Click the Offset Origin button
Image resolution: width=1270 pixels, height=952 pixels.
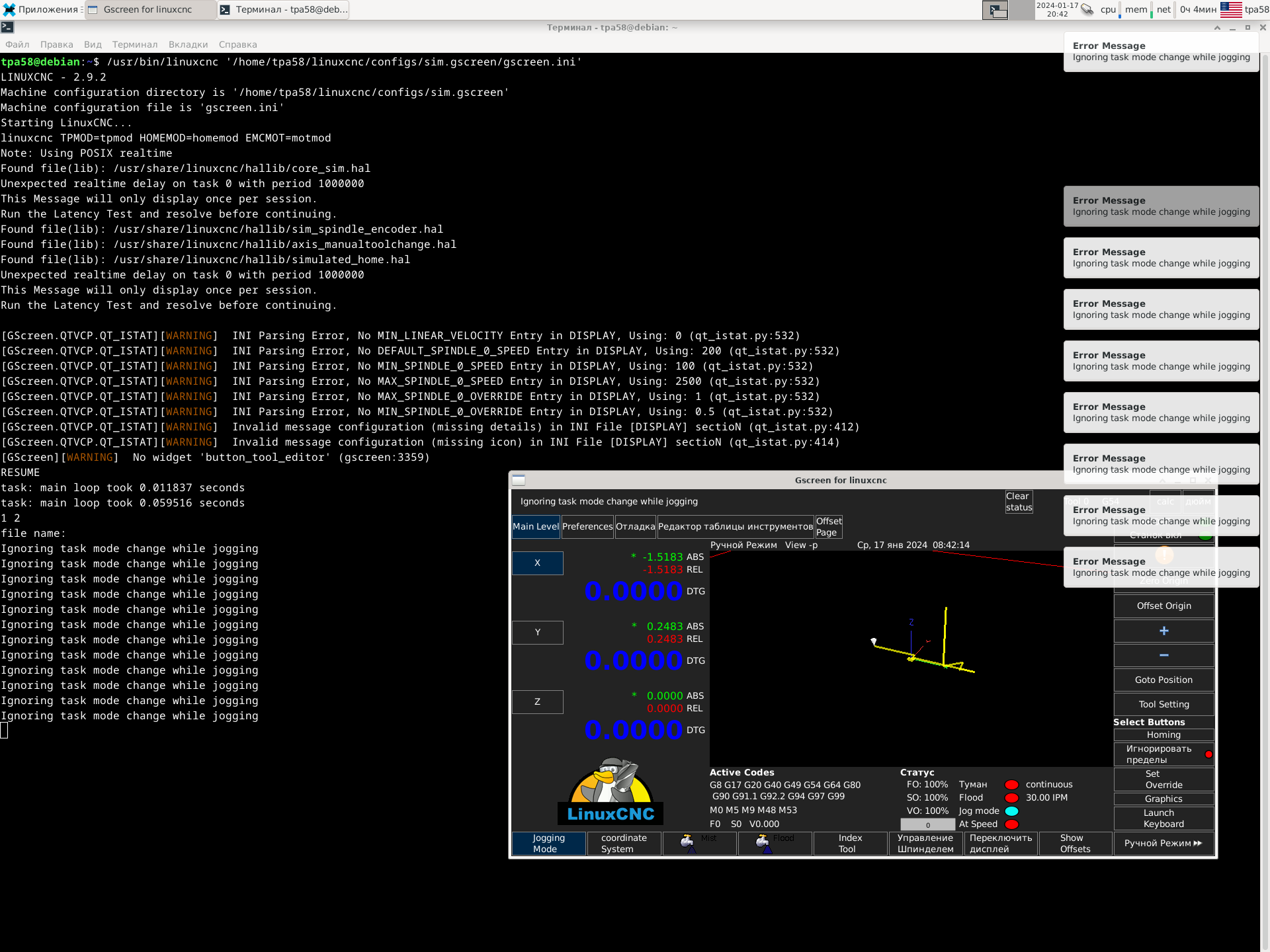pyautogui.click(x=1164, y=606)
